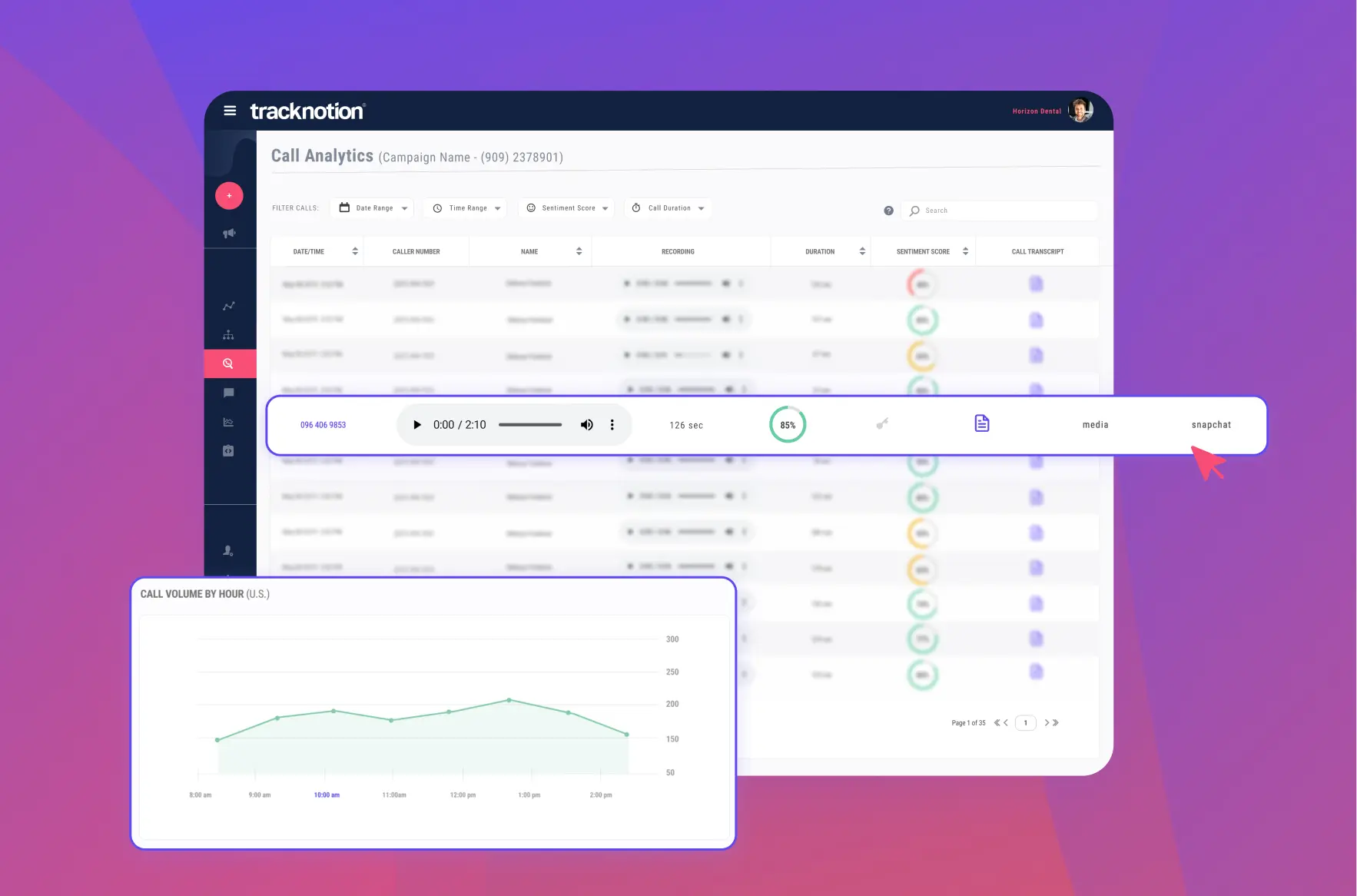The width and height of the screenshot is (1357, 896).
Task: Click the tracknotion logo
Action: pos(307,111)
